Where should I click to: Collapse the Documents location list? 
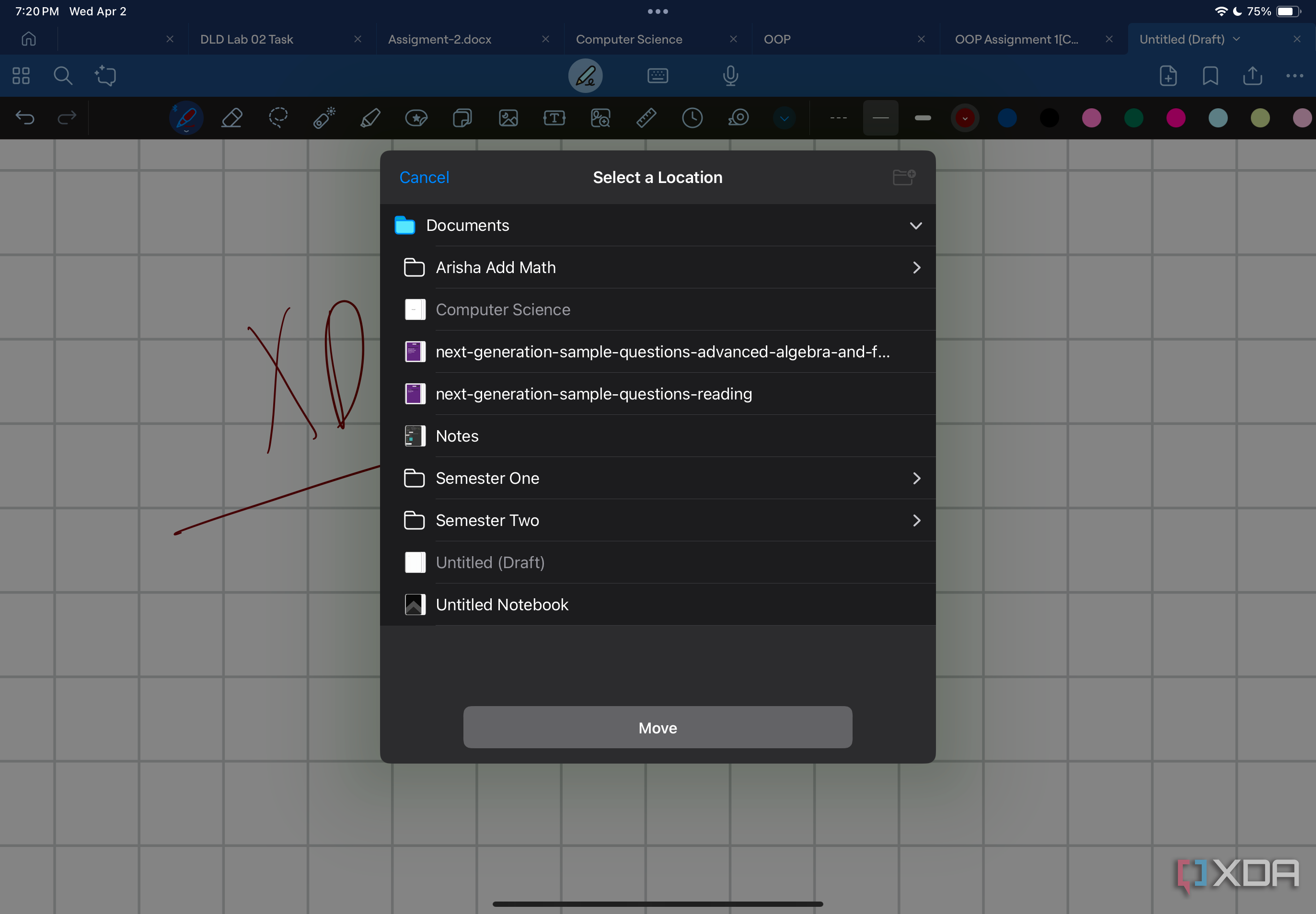(x=915, y=226)
